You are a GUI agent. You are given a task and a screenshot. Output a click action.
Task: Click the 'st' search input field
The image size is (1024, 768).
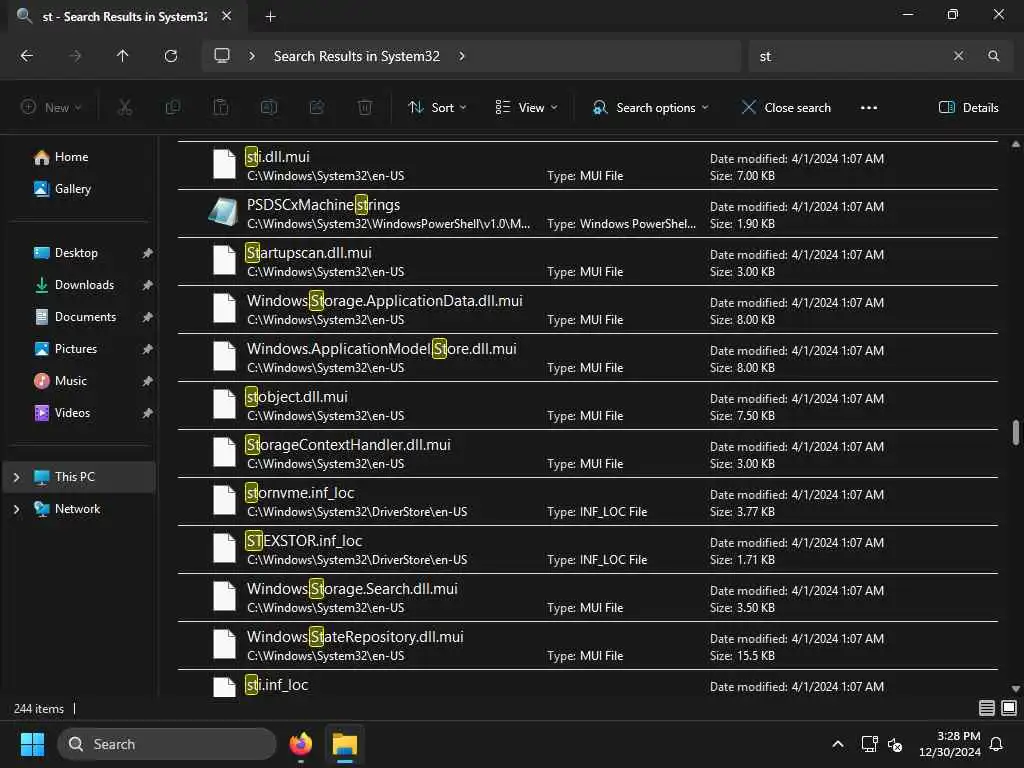849,56
